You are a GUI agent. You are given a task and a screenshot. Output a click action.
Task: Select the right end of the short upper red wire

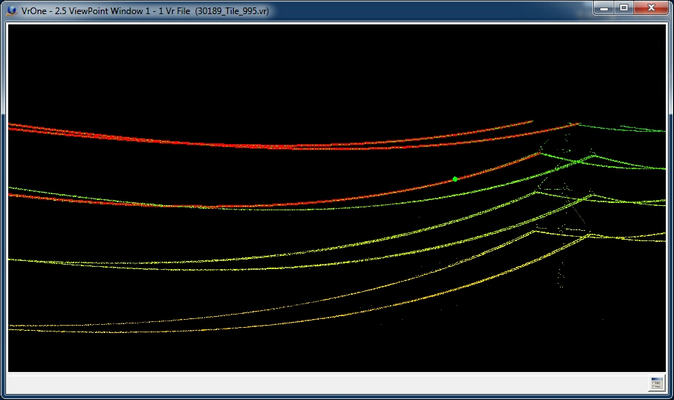[529, 122]
